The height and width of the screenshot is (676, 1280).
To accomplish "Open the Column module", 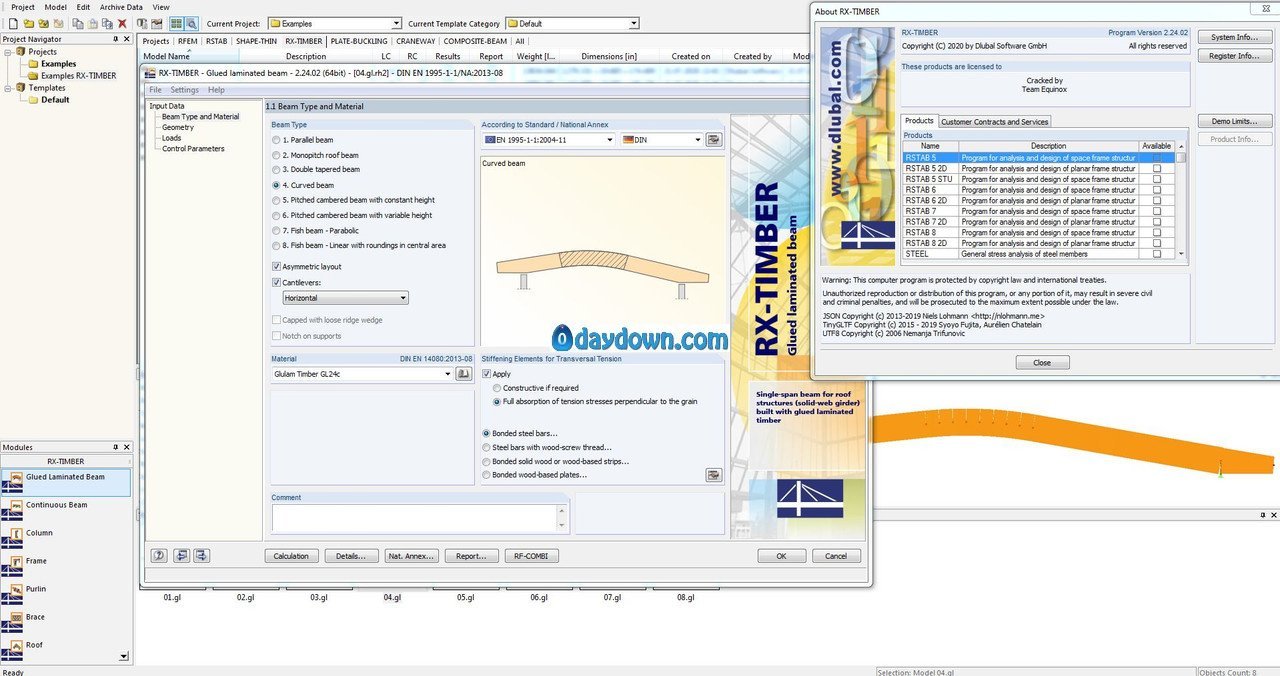I will pos(66,538).
